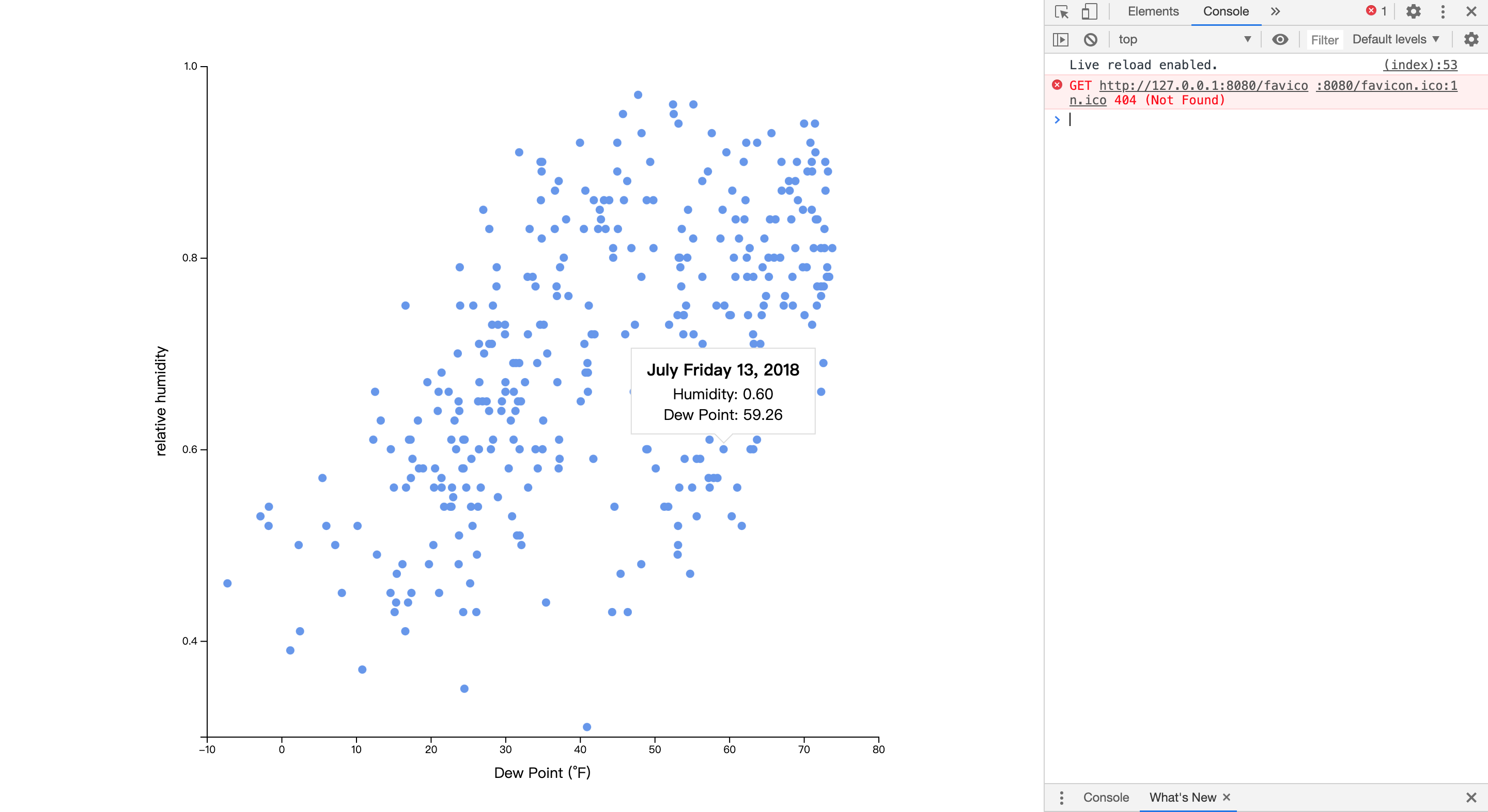
Task: Toggle the device toolbar icon
Action: (1089, 11)
